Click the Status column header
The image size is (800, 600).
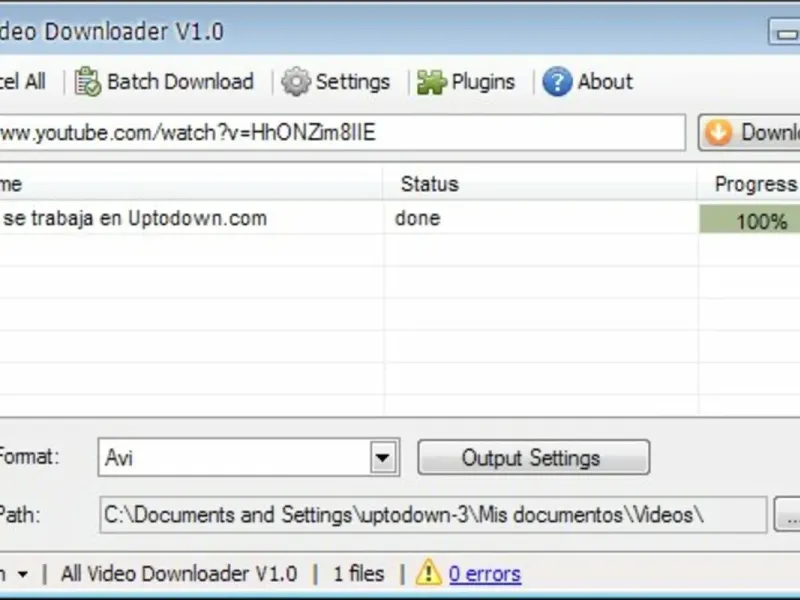point(430,184)
